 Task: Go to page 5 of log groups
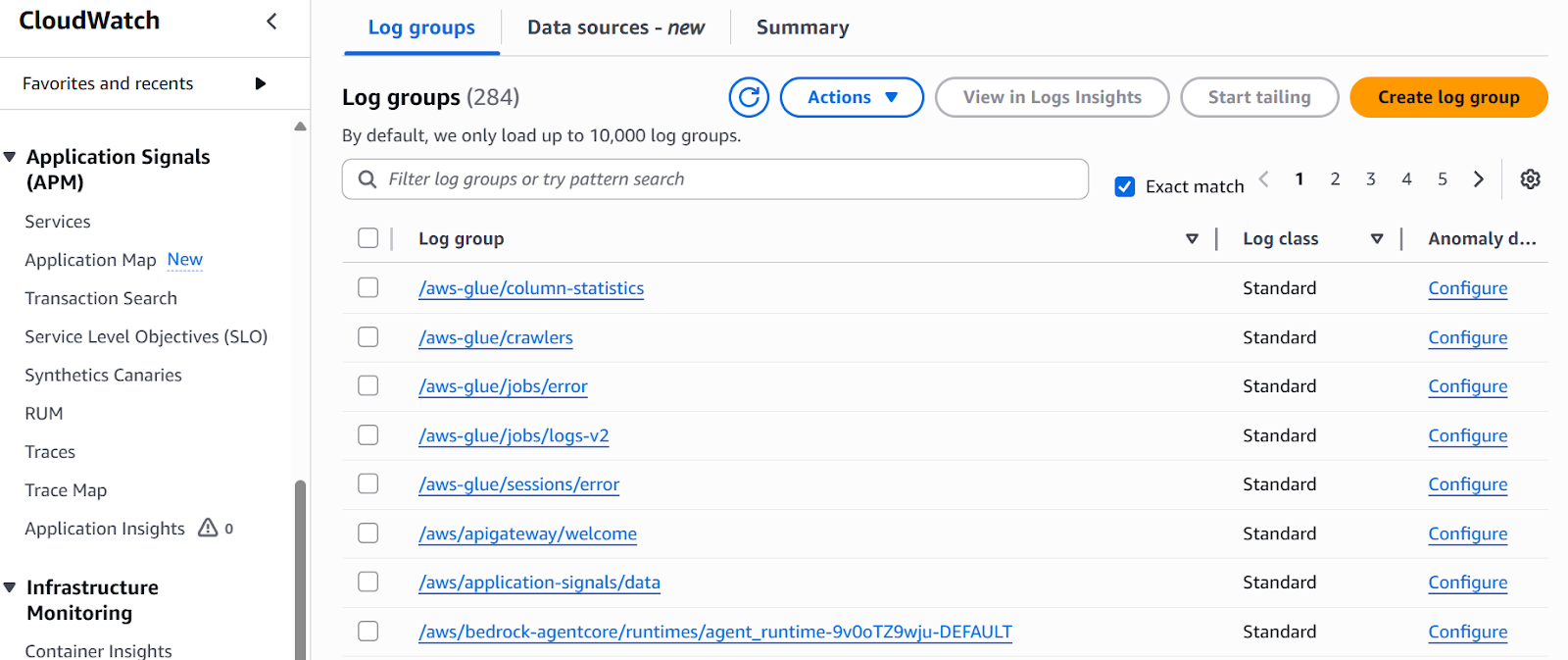pyautogui.click(x=1443, y=178)
